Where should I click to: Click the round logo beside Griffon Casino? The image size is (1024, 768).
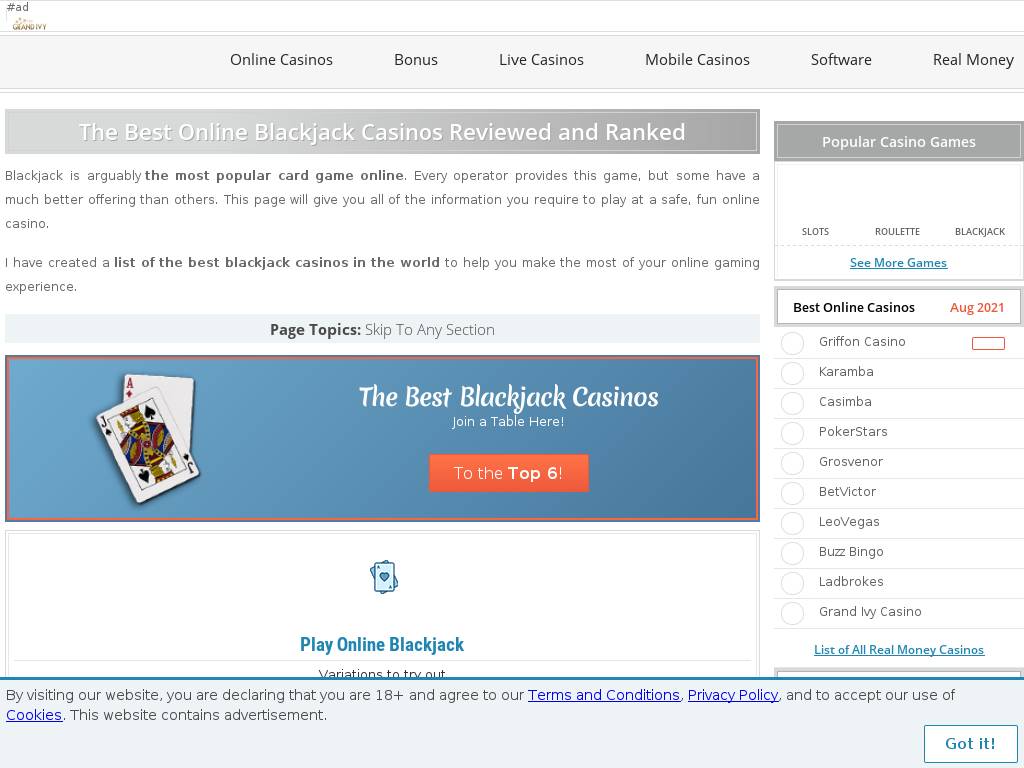[x=792, y=343]
